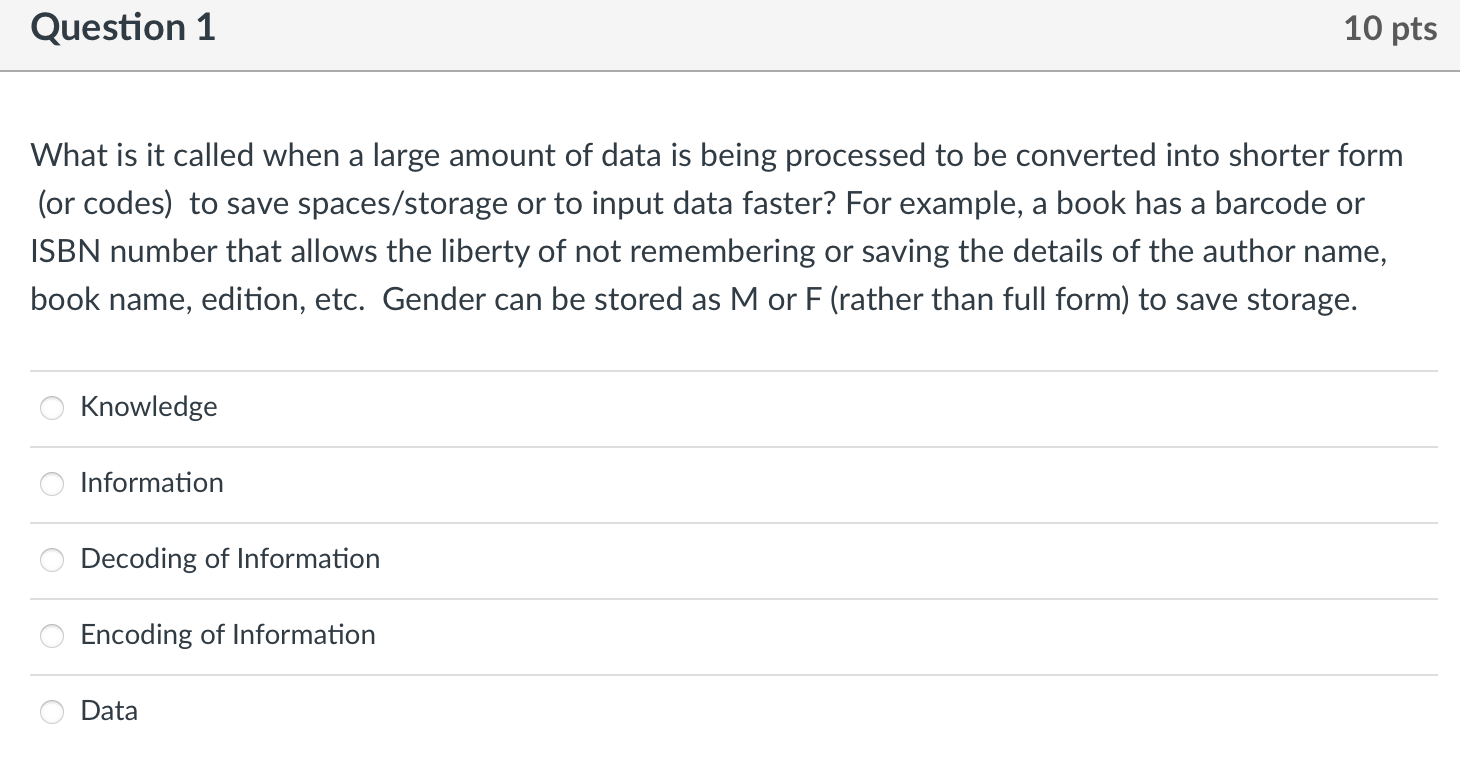Click the "Question 1" heading
Viewport: 1460px width, 782px height.
pyautogui.click(x=123, y=28)
